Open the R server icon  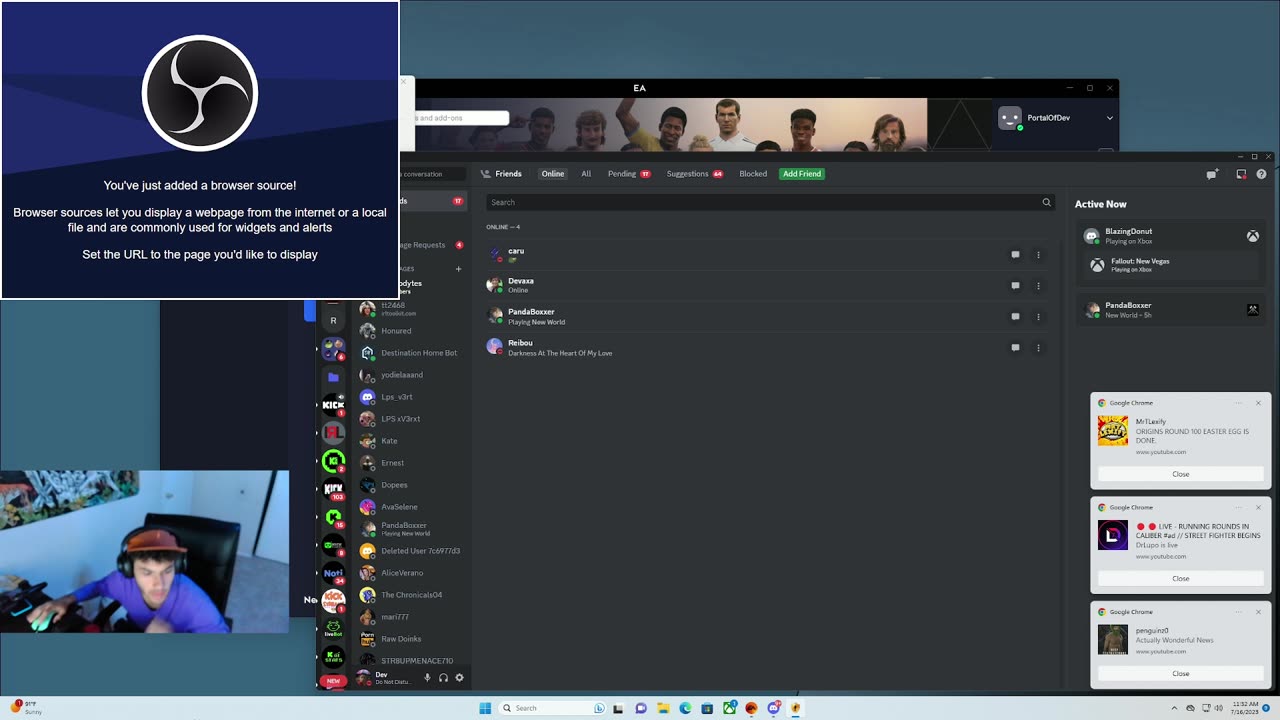pos(333,321)
